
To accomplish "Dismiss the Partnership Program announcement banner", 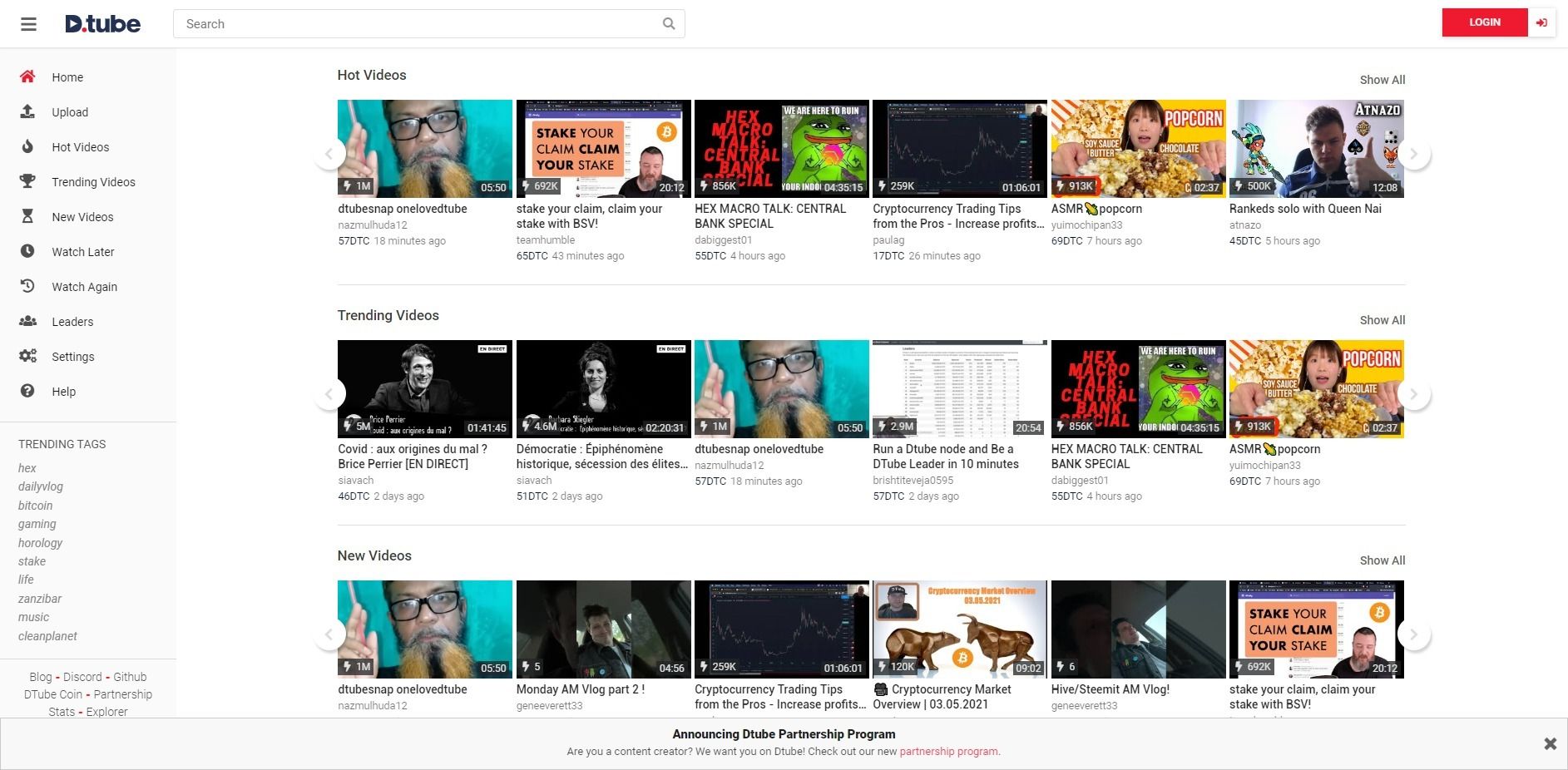I will (x=1549, y=743).
